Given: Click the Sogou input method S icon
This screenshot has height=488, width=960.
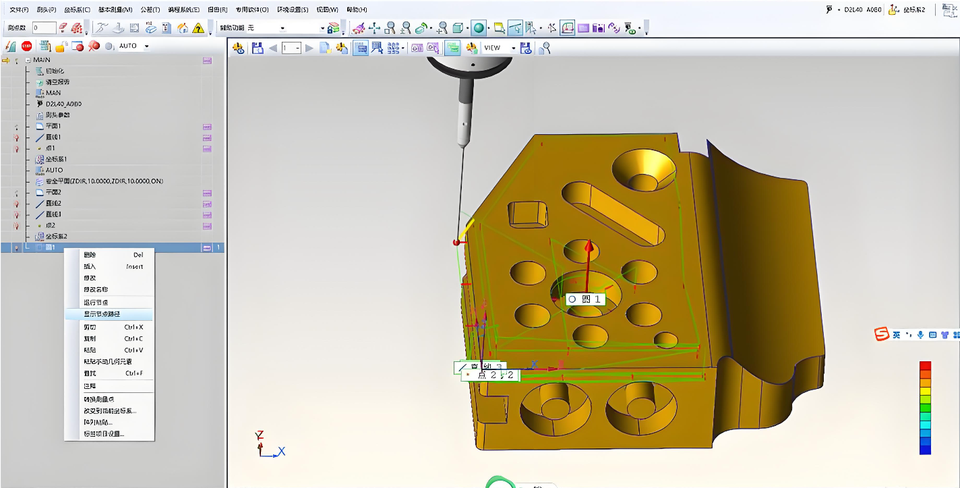Looking at the screenshot, I should (882, 334).
